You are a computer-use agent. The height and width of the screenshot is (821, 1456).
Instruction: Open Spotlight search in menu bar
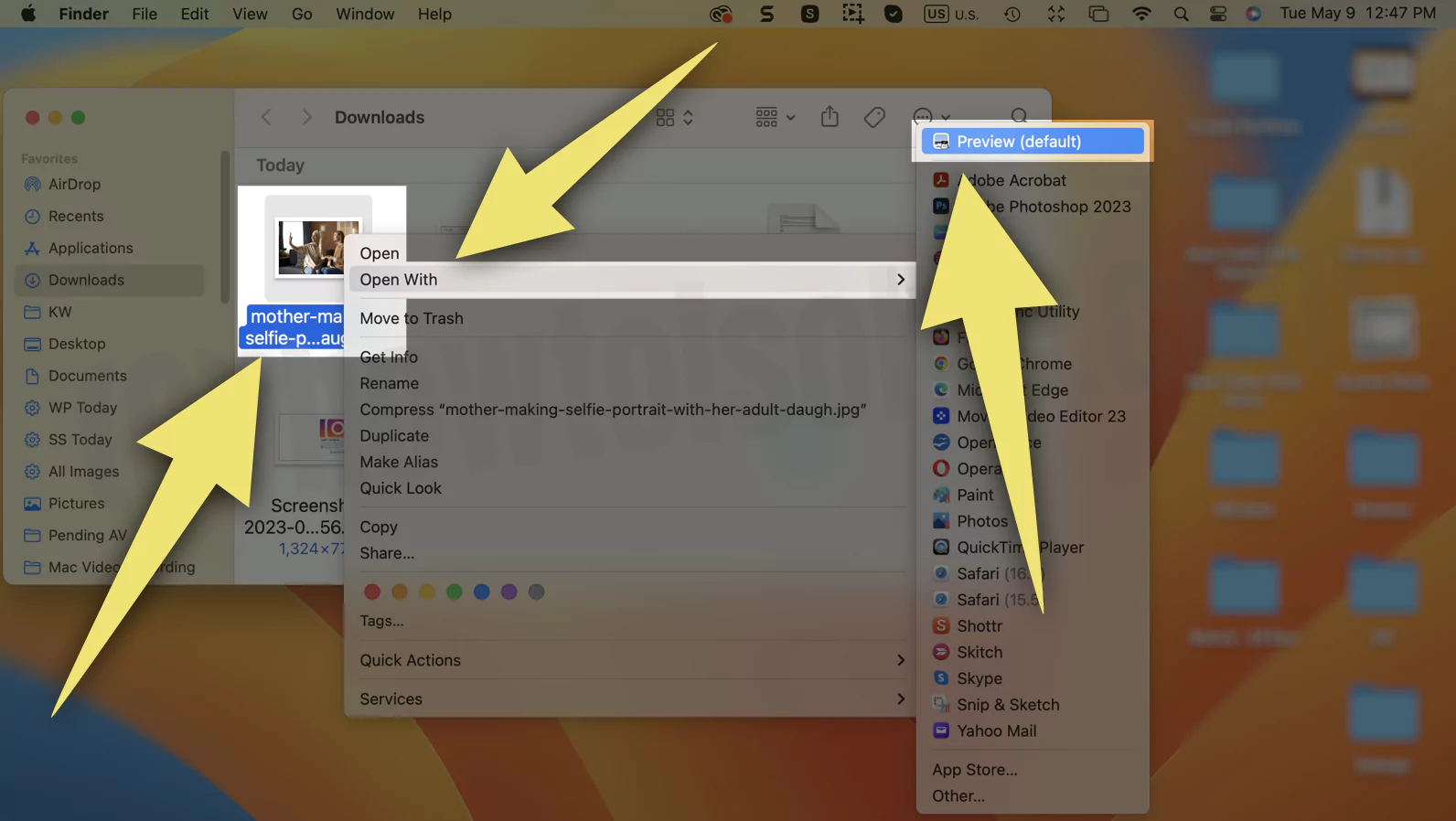pos(1181,14)
